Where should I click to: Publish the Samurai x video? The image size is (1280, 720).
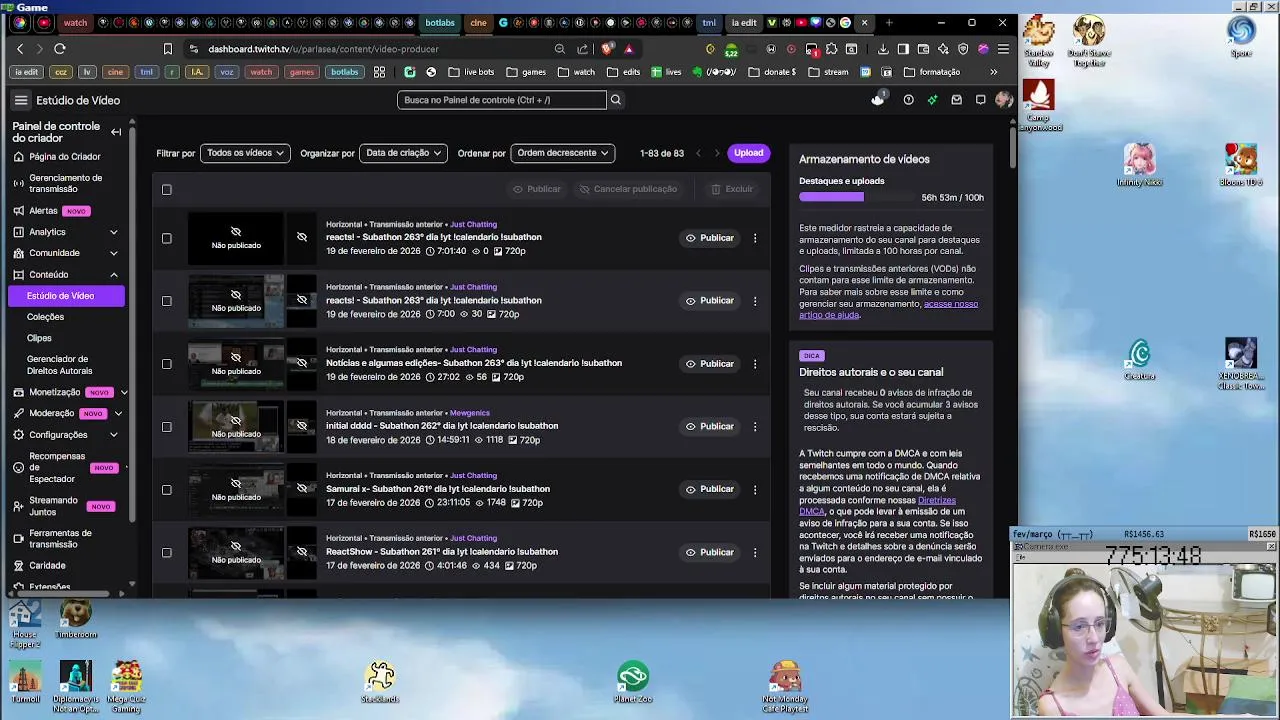point(710,489)
